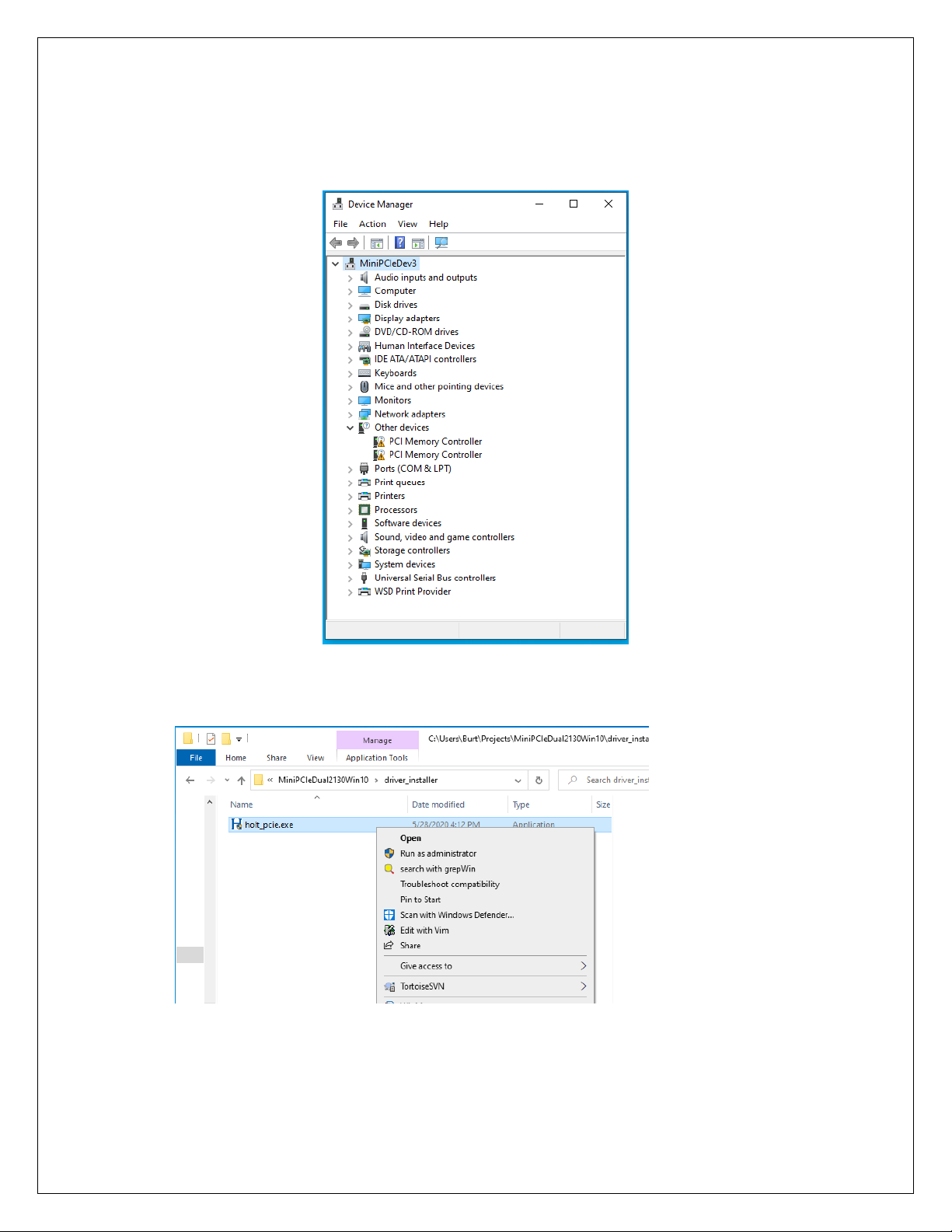
Task: Click Scan for hardware changes toolbar icon
Action: 441,243
